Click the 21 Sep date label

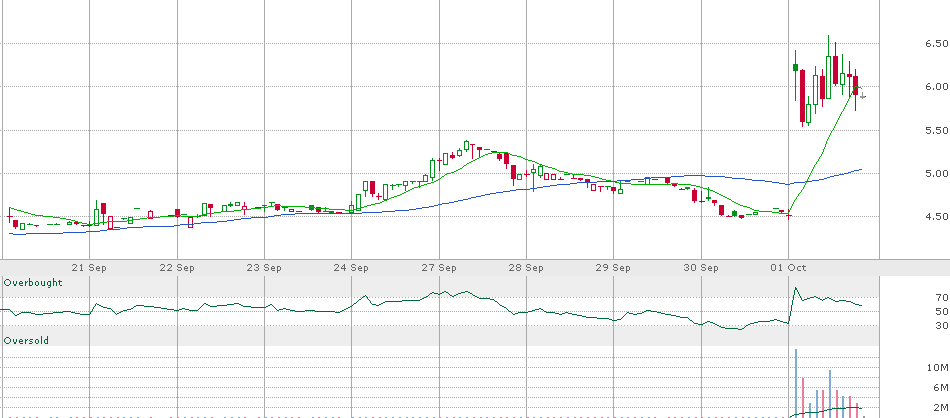[x=90, y=268]
